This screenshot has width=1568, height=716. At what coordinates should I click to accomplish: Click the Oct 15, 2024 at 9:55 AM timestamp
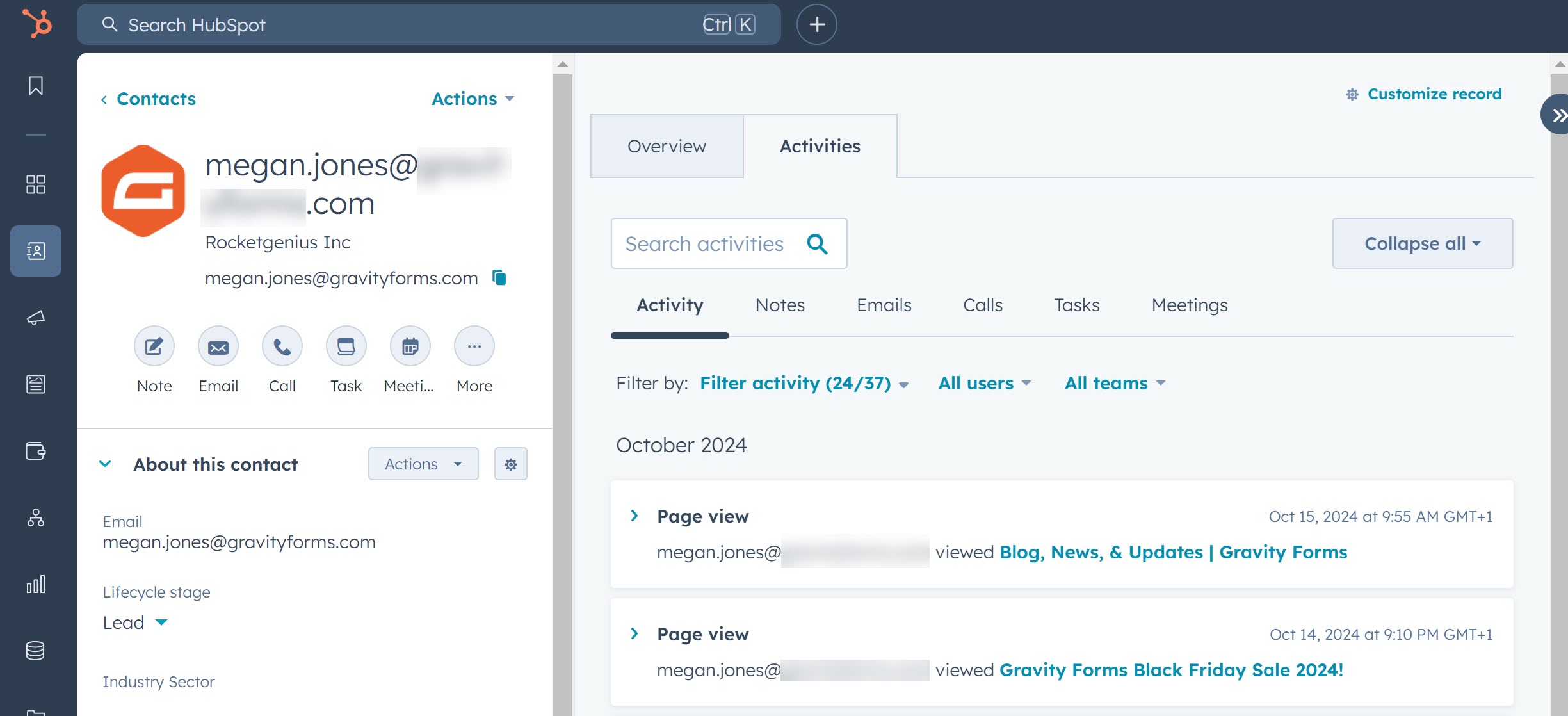pos(1380,516)
